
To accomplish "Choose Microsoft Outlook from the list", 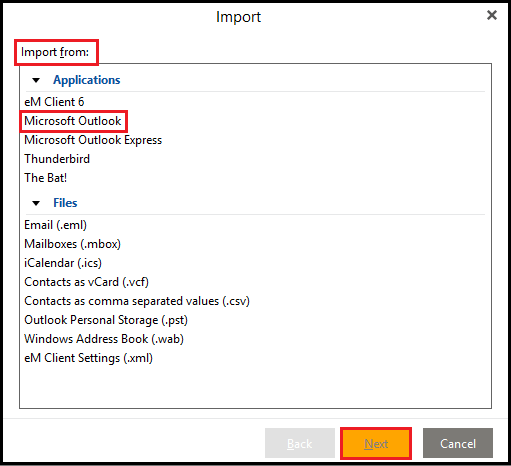I will pyautogui.click(x=73, y=121).
